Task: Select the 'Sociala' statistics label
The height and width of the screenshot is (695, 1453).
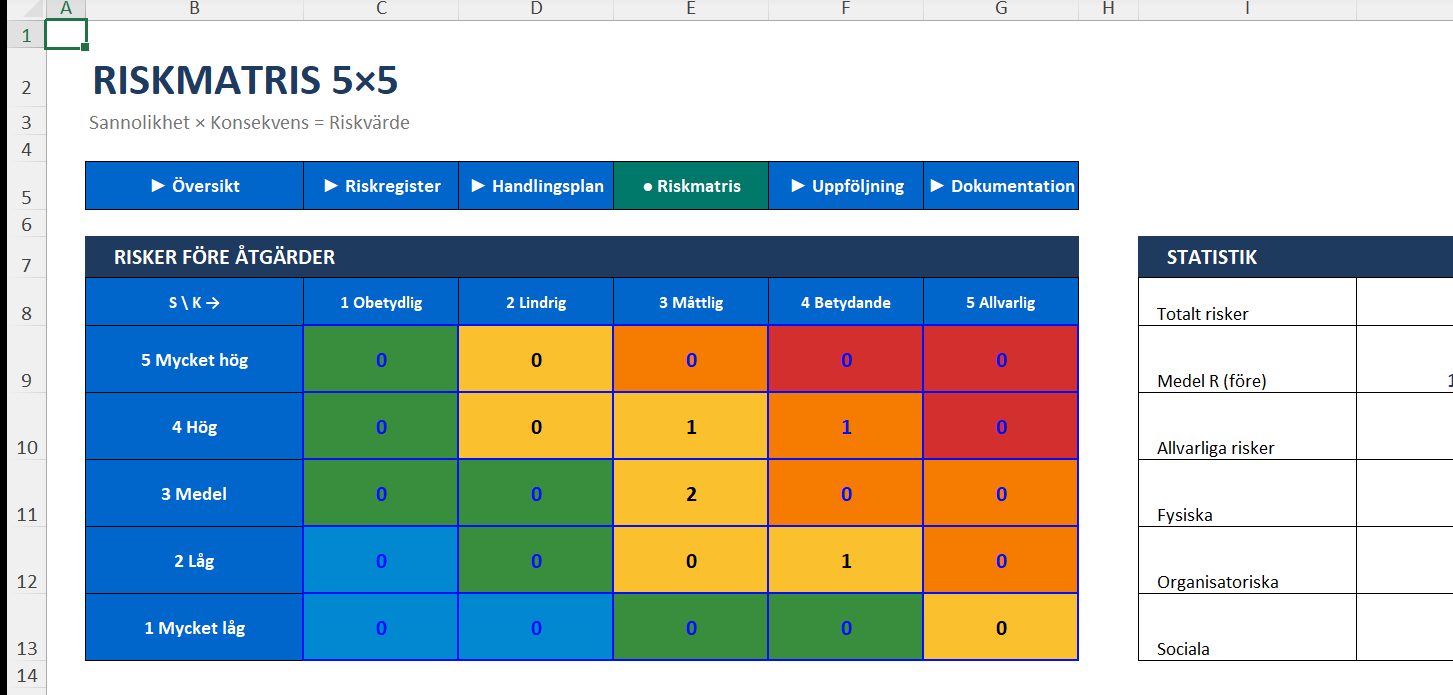Action: click(x=1247, y=627)
